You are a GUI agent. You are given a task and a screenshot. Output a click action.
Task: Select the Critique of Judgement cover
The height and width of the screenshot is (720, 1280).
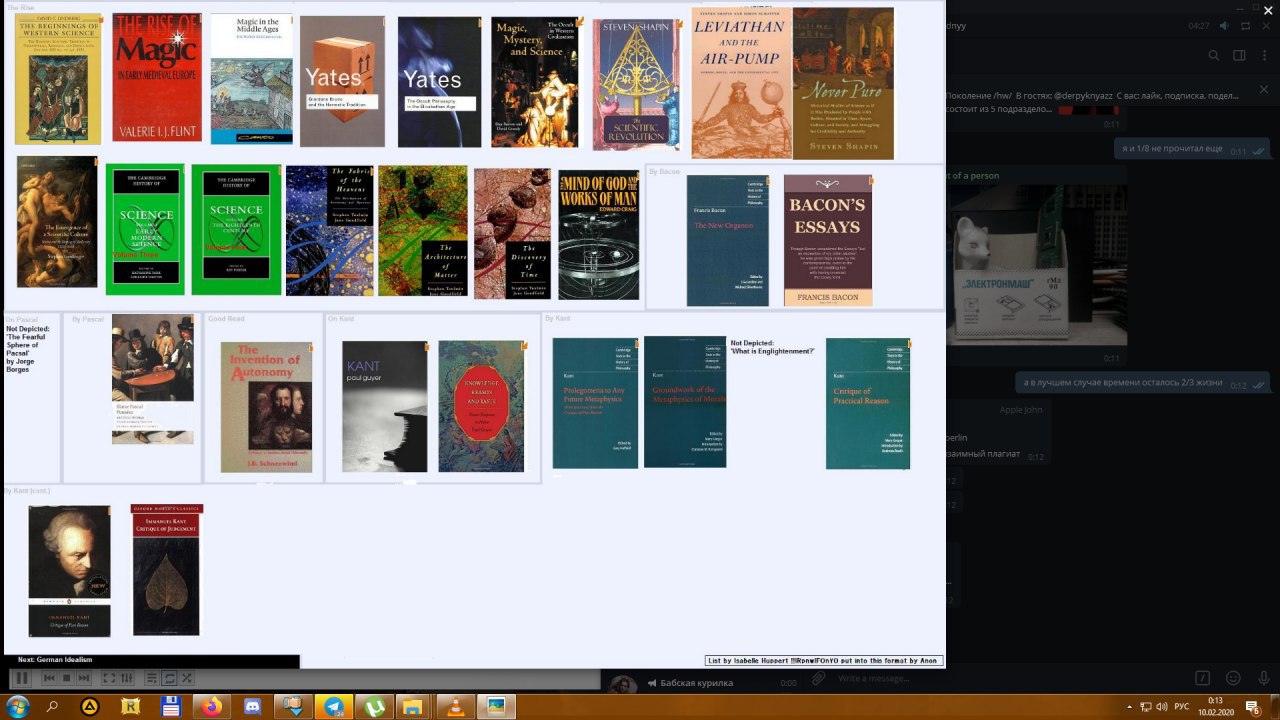click(167, 570)
